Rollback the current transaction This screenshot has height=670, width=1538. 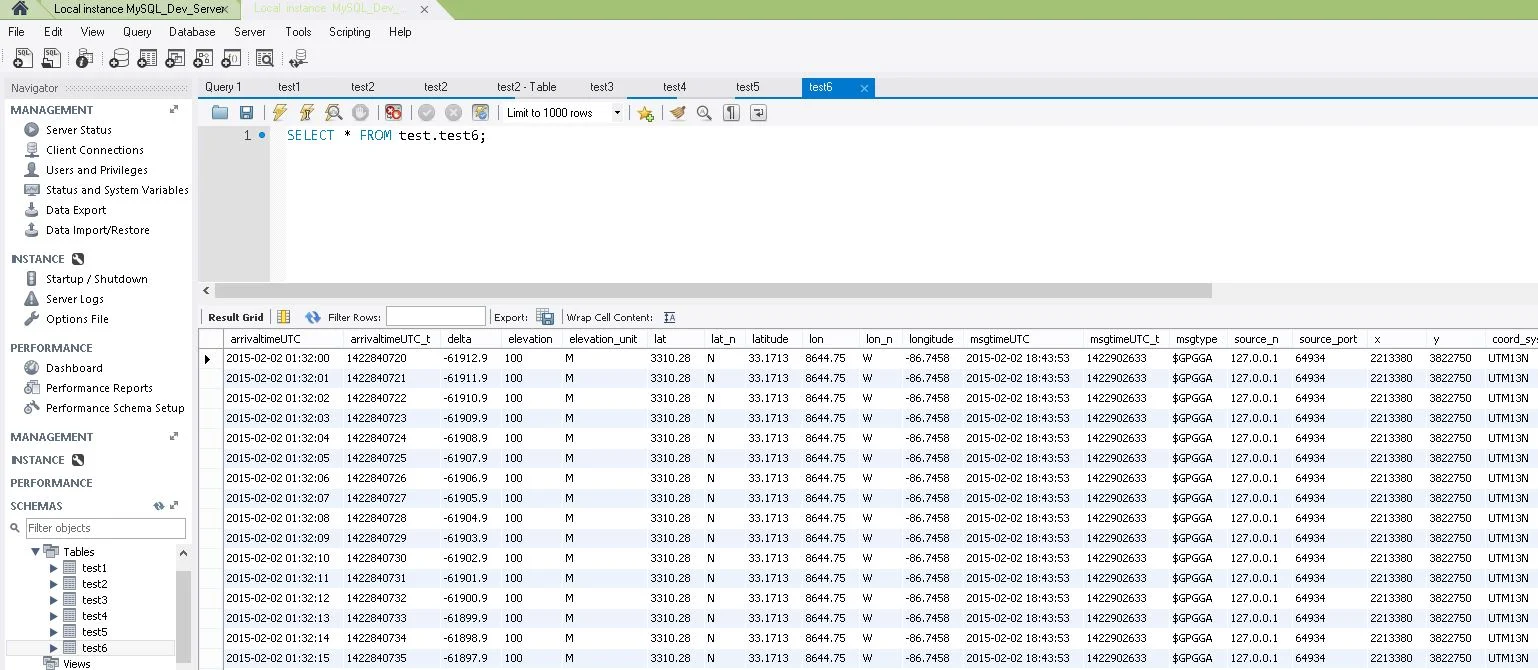point(454,113)
